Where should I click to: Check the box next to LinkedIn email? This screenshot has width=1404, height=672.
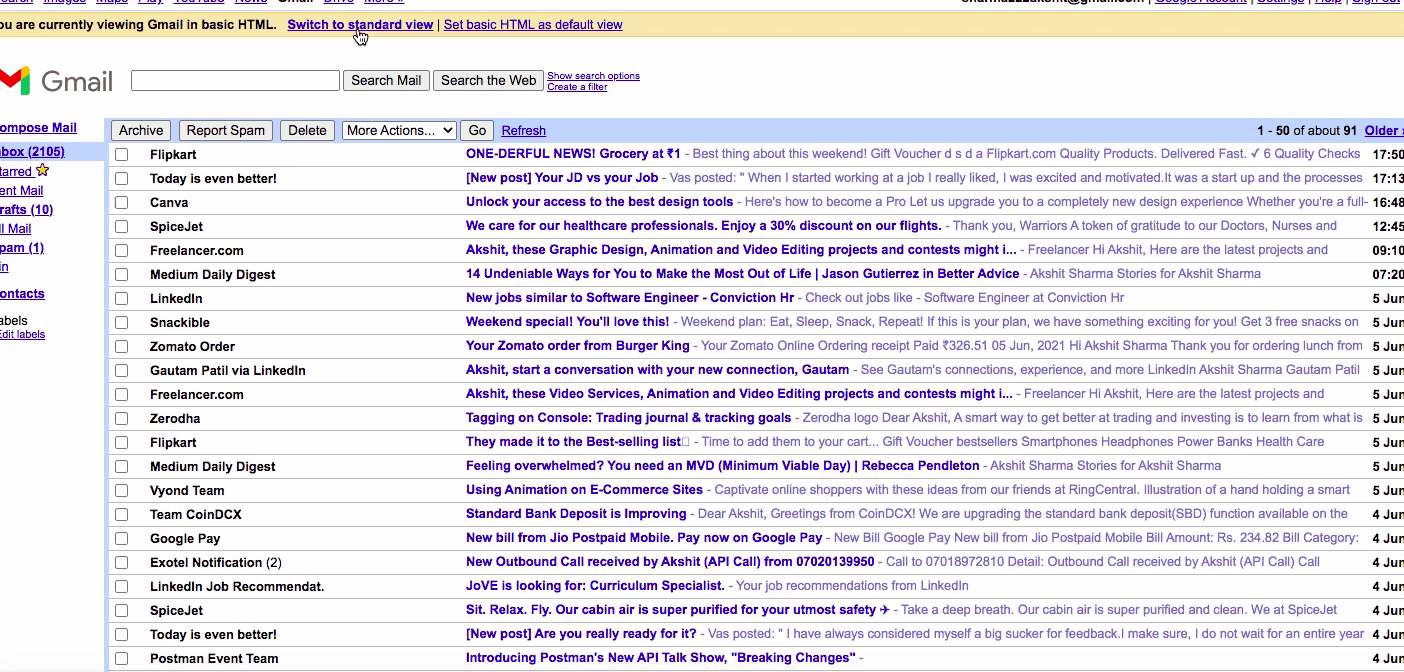coord(122,298)
